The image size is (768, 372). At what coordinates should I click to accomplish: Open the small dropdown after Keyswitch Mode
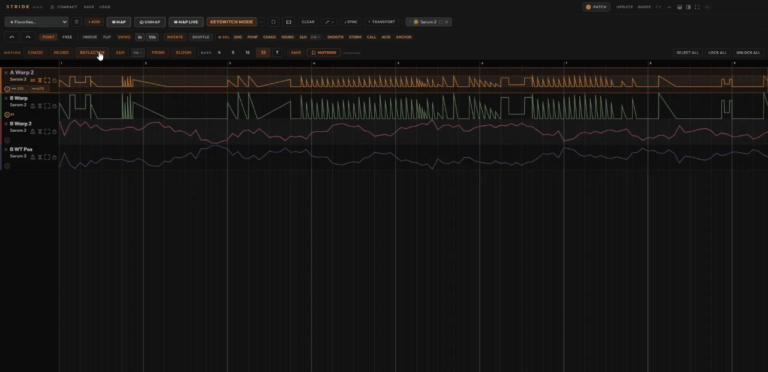pyautogui.click(x=261, y=22)
